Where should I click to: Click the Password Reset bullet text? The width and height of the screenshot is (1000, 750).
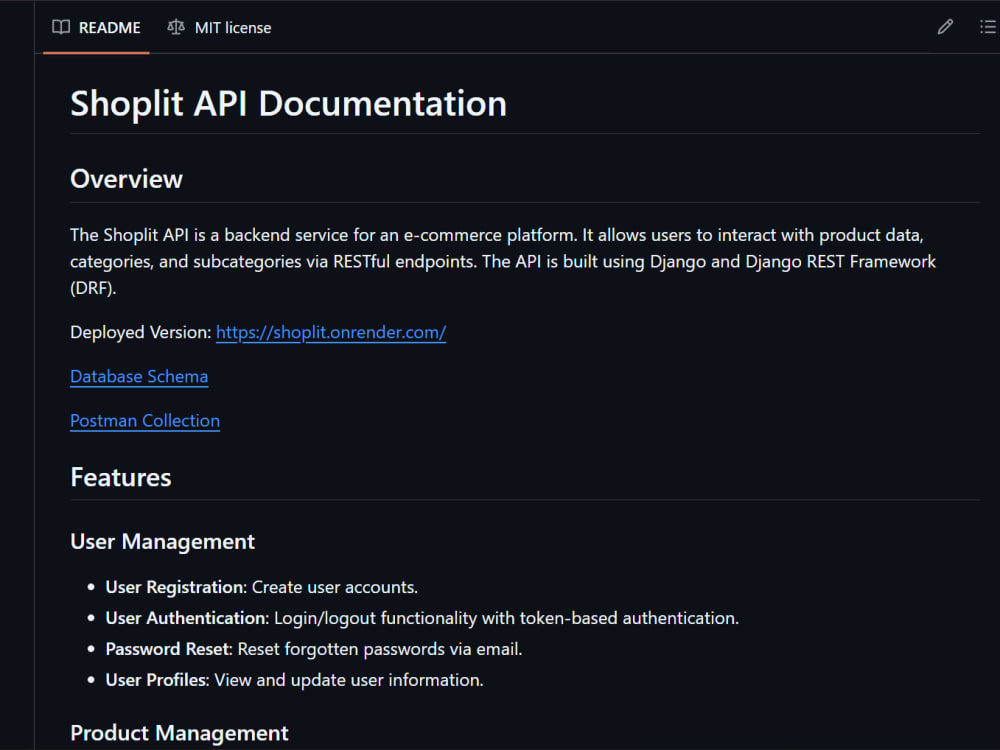314,649
